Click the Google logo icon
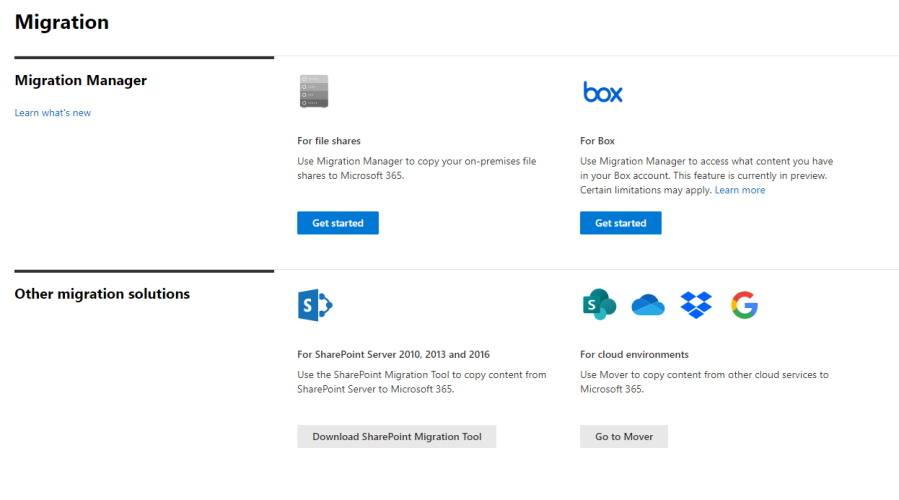The image size is (899, 500). pyautogui.click(x=744, y=305)
